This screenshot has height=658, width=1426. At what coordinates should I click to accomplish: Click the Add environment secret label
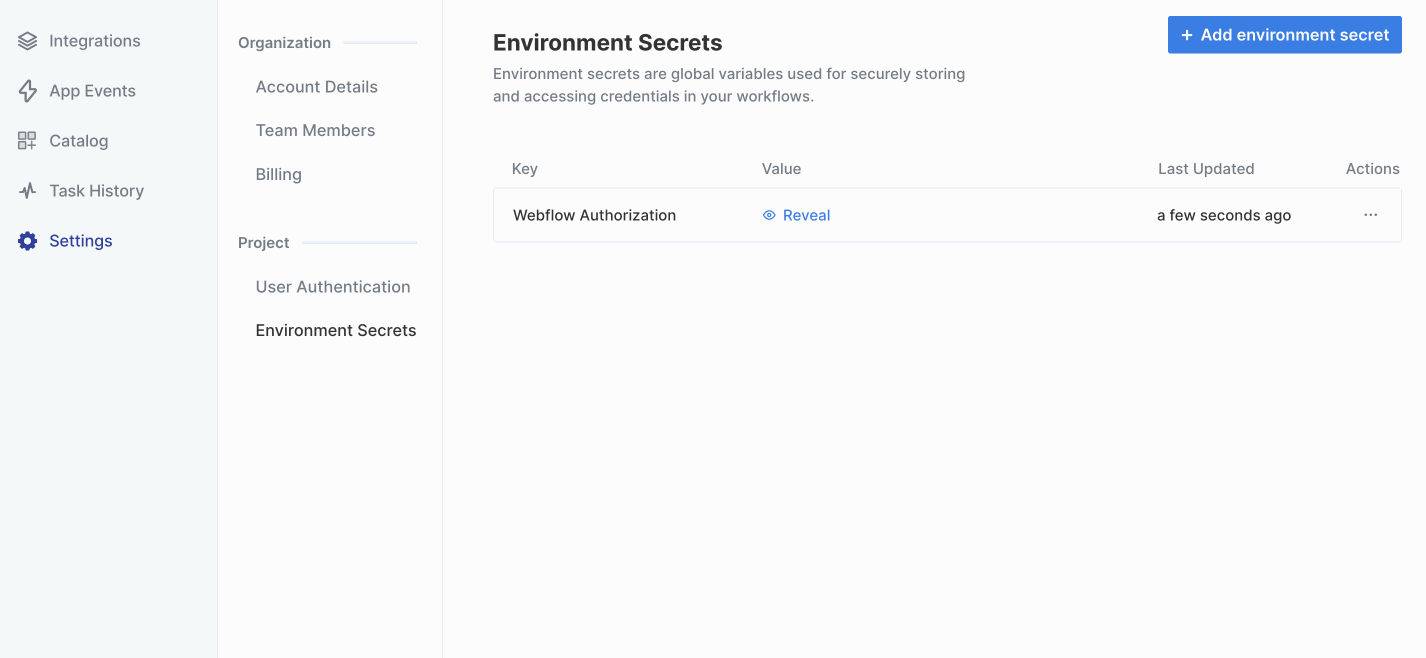point(1295,35)
